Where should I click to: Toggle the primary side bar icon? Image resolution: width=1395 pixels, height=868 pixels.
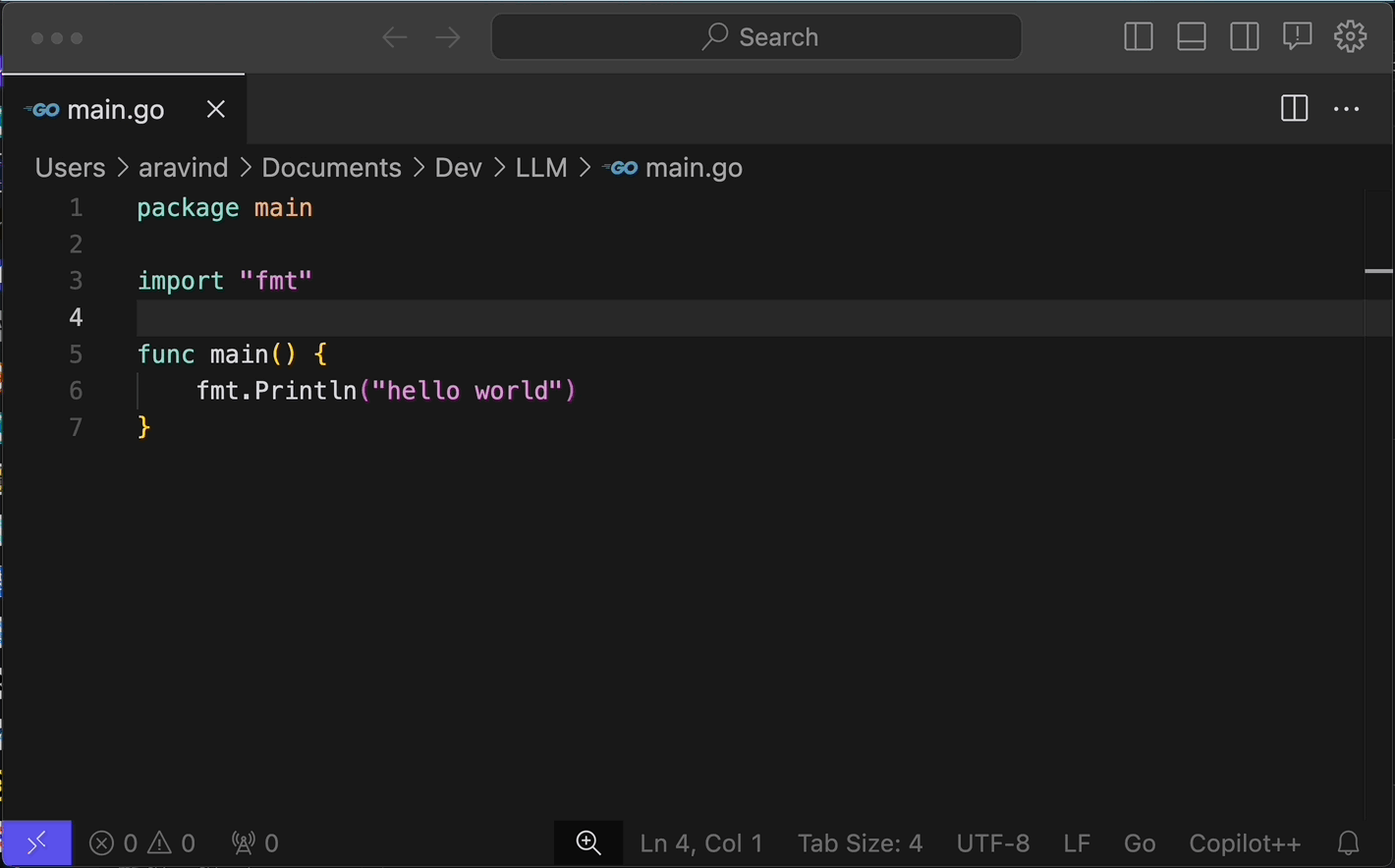(x=1138, y=37)
